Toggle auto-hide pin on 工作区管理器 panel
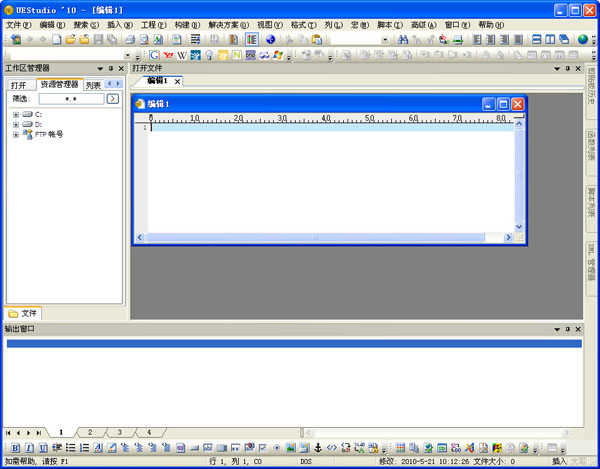The height and width of the screenshot is (469, 600). coord(110,68)
